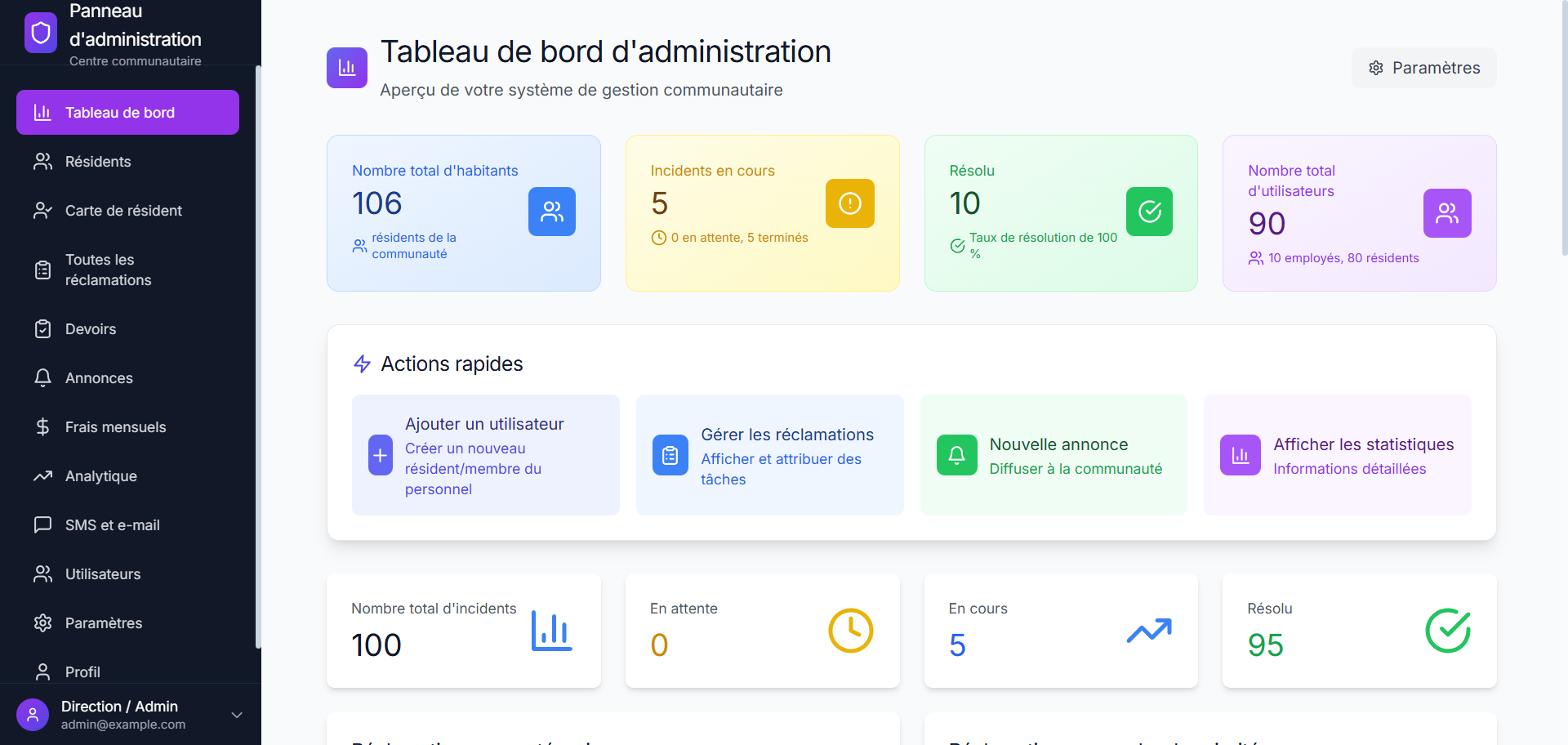Open SMS et e-mail message icon

(x=43, y=524)
